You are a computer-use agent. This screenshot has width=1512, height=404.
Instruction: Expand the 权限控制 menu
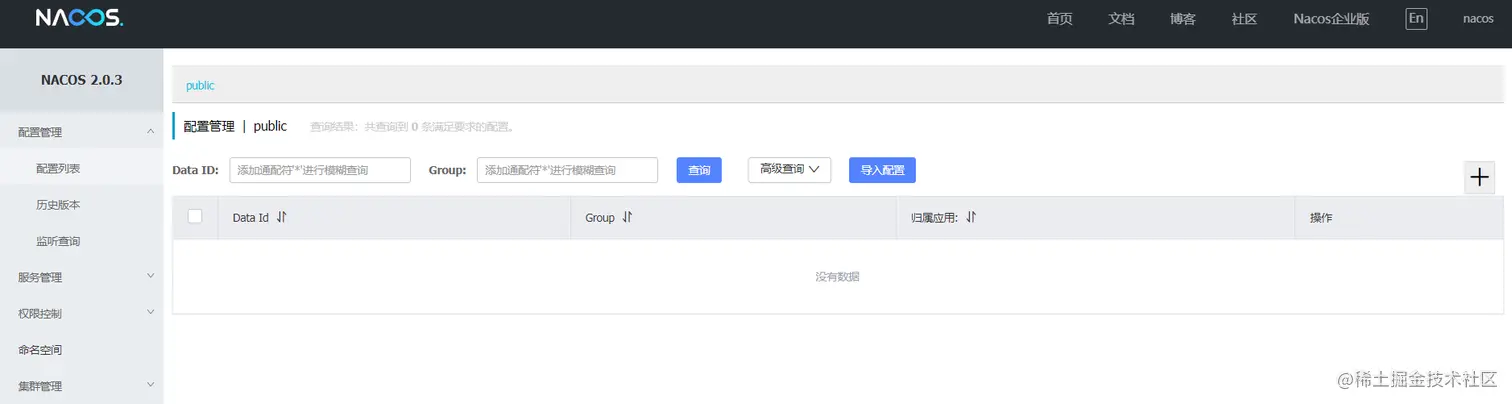click(x=81, y=313)
